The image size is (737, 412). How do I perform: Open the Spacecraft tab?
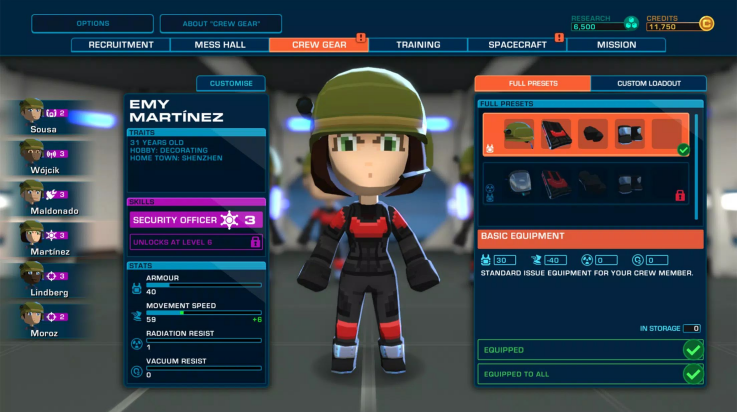click(517, 45)
